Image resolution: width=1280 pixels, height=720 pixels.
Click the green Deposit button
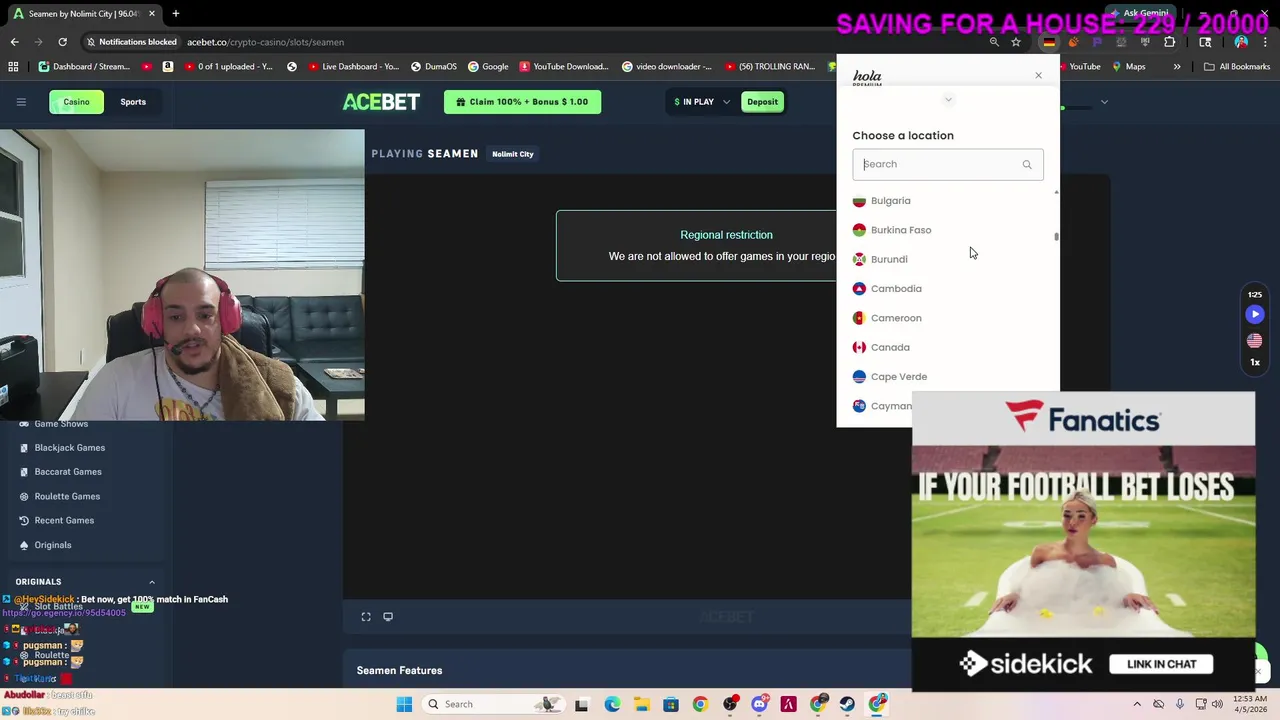click(762, 102)
